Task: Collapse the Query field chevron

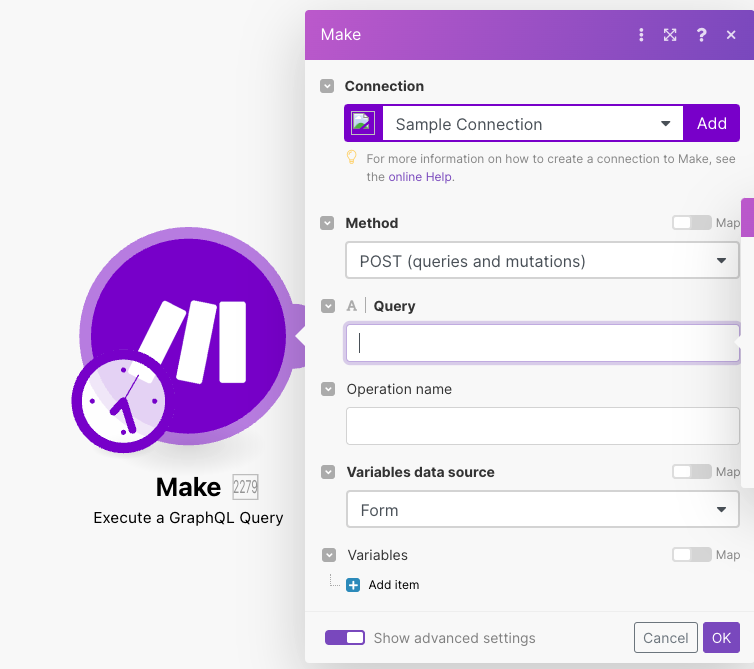Action: (328, 306)
